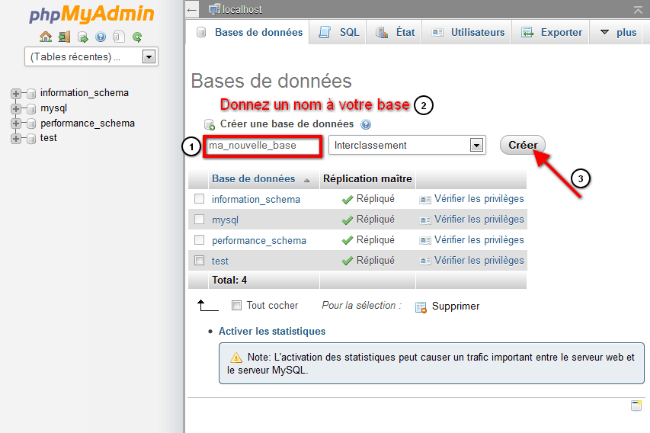This screenshot has width=650, height=433.
Task: Click database icon beside performance_schema in tree
Action: coord(31,123)
